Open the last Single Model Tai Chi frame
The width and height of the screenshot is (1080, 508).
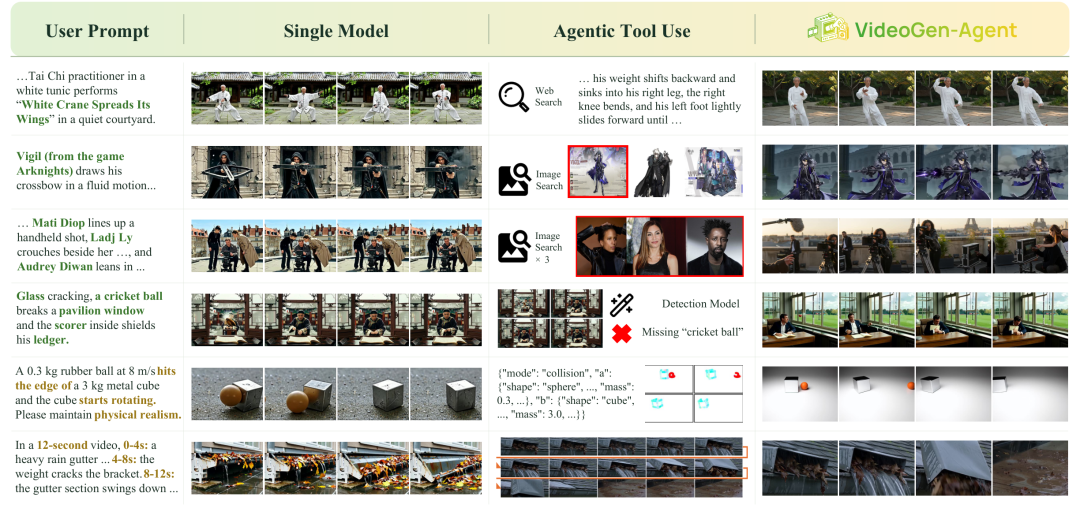(446, 98)
